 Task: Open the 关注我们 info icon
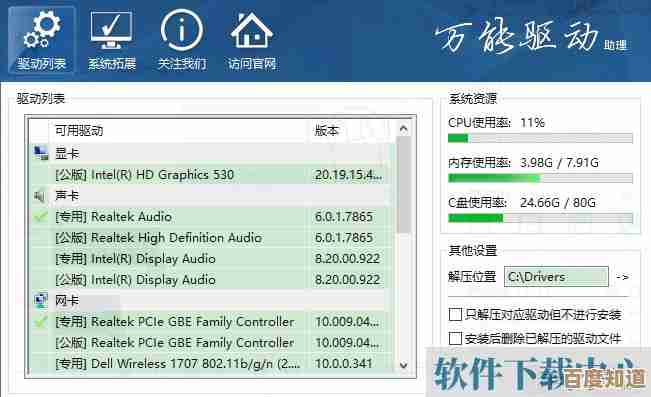point(182,41)
